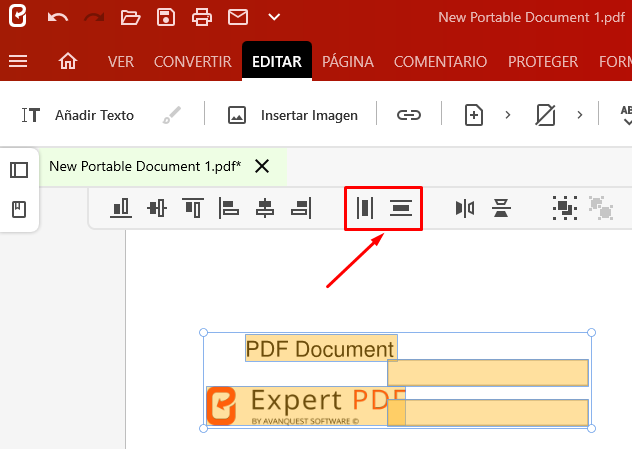Expand the quick access toolbar dropdown

click(x=274, y=17)
